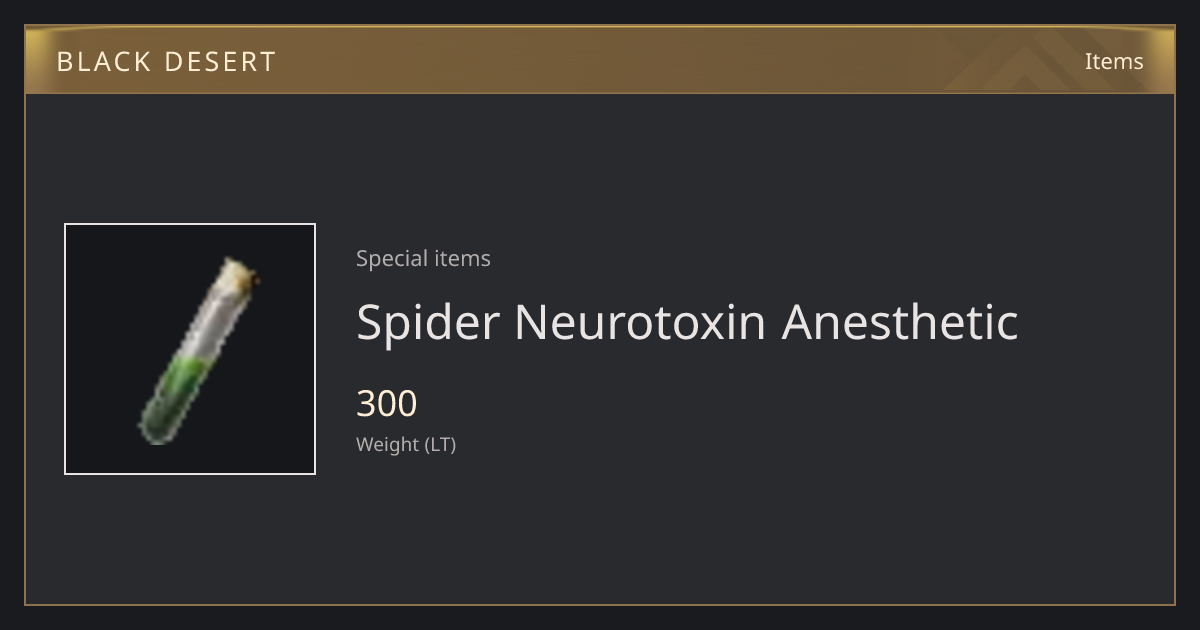Open the BLACK DESERT home logo
The height and width of the screenshot is (630, 1200).
point(166,61)
